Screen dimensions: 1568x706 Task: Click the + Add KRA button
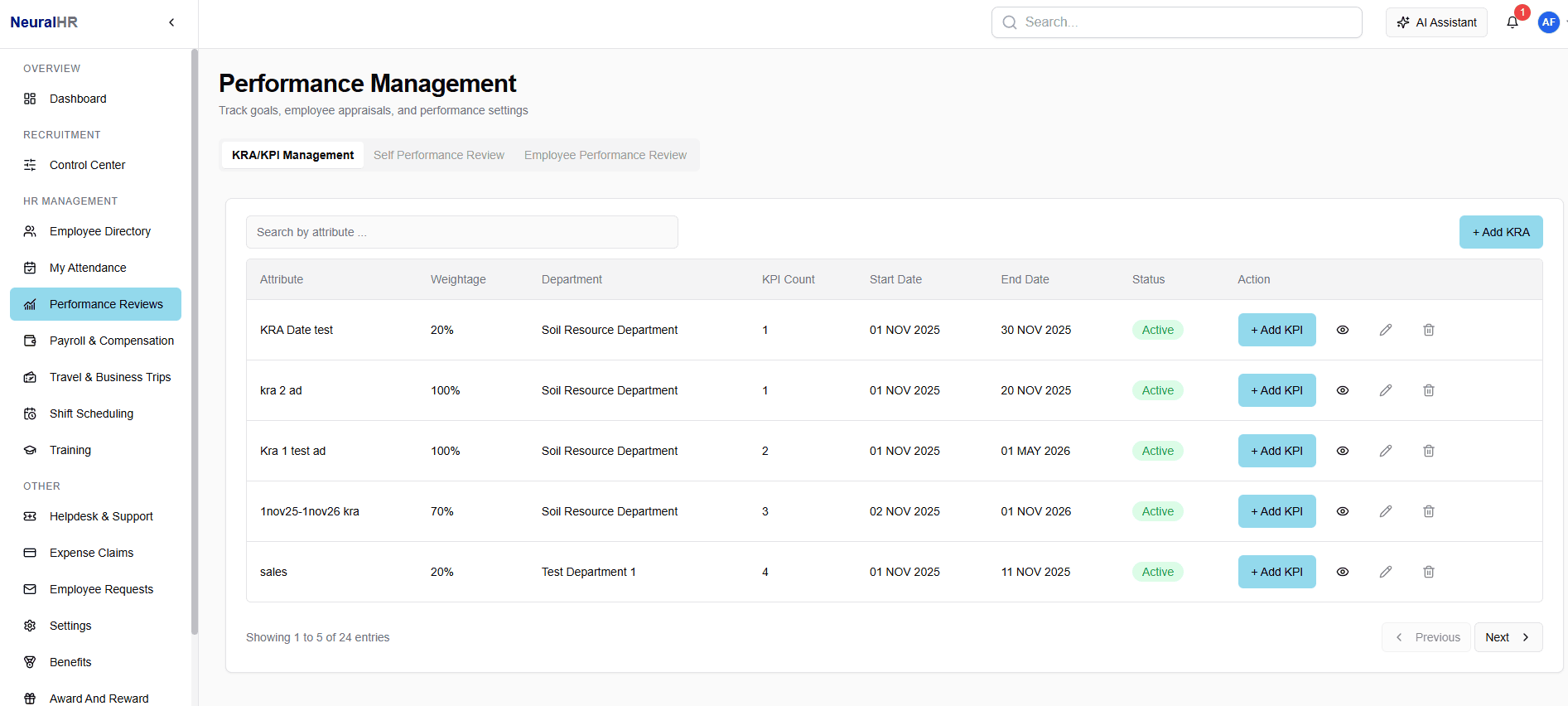(x=1501, y=232)
